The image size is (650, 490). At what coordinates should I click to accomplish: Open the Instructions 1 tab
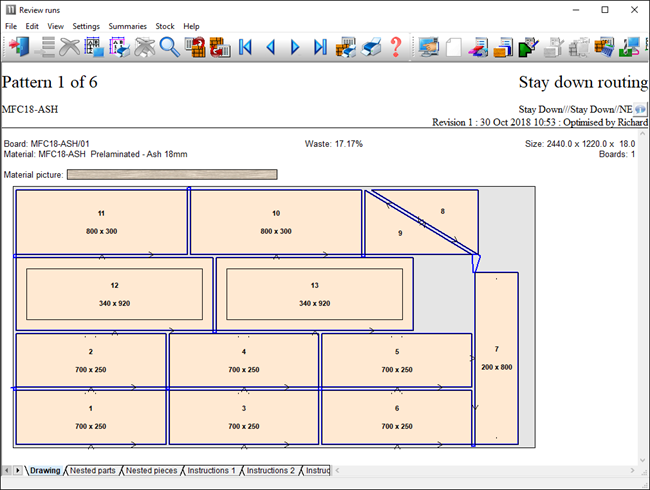point(211,470)
